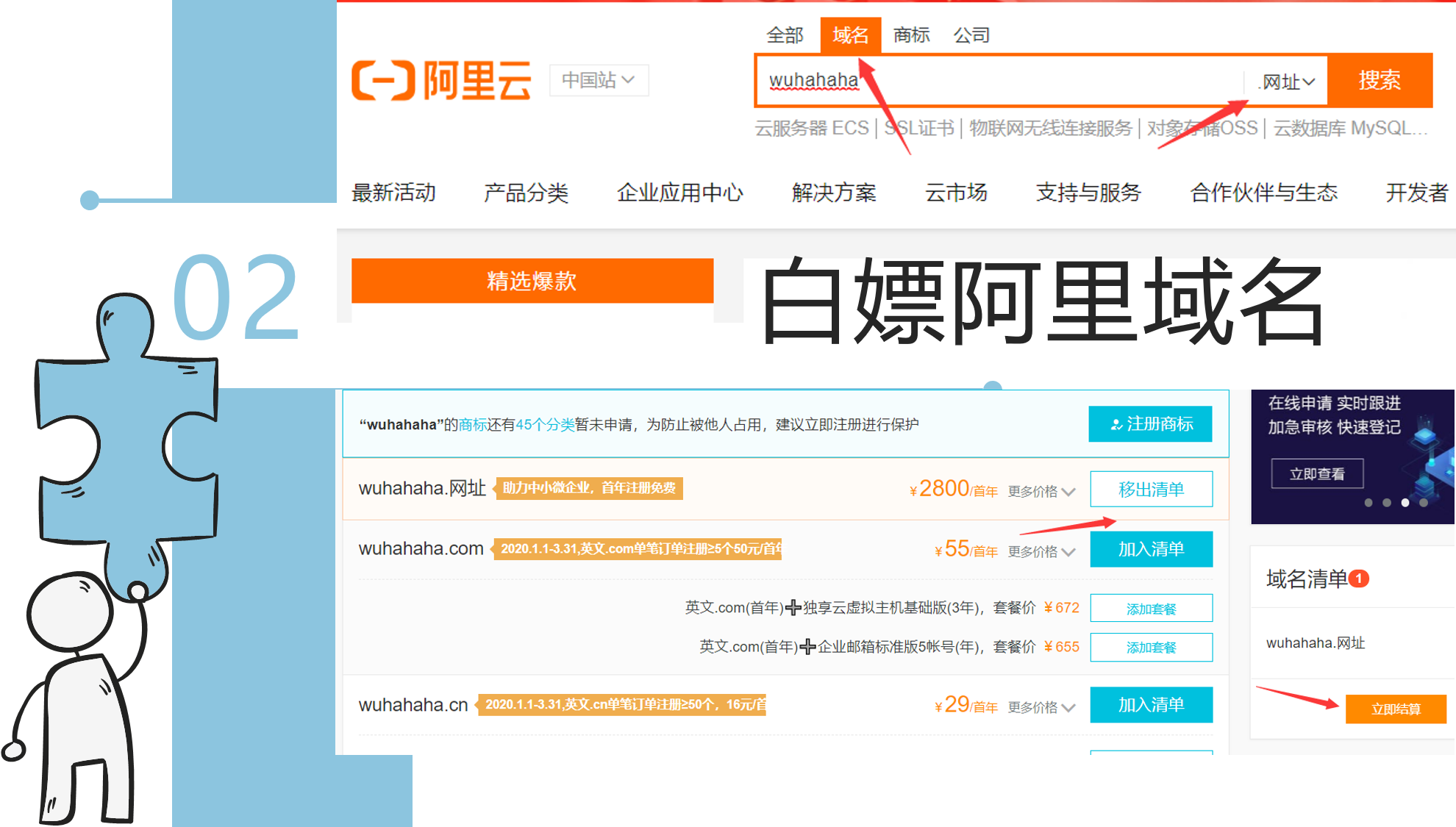
Task: Expand 更多价格 for wuhahaha.网址
Action: pyautogui.click(x=1041, y=491)
